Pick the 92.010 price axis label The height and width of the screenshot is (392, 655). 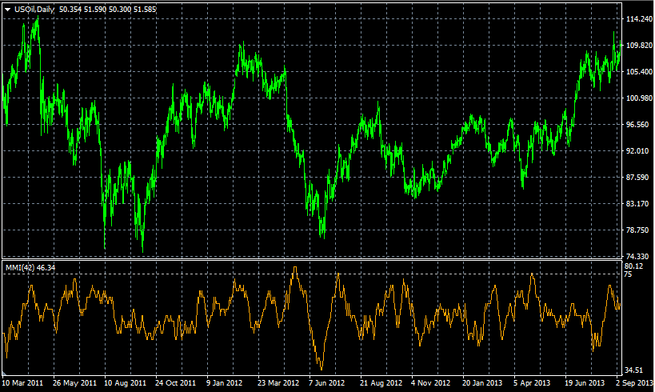(x=637, y=151)
